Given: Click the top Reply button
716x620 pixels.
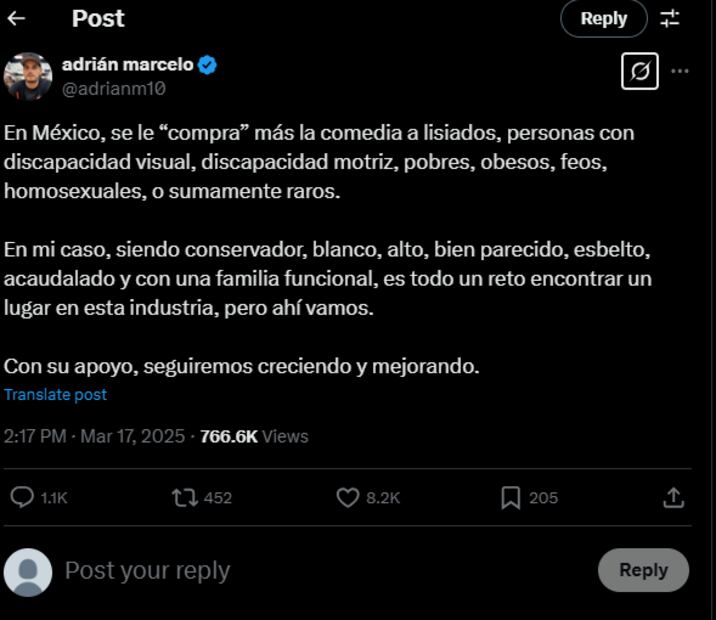Looking at the screenshot, I should (603, 18).
